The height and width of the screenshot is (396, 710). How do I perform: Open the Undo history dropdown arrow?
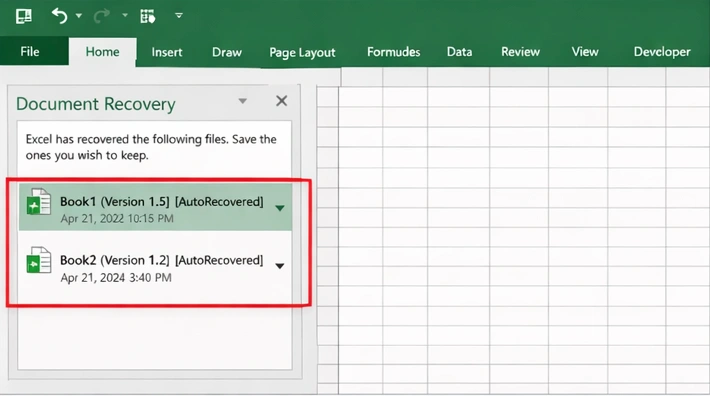point(79,16)
